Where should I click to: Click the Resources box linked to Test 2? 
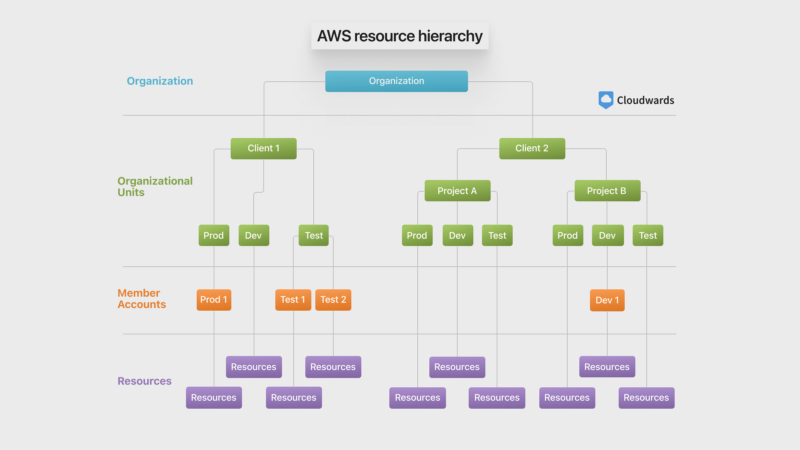(x=333, y=367)
